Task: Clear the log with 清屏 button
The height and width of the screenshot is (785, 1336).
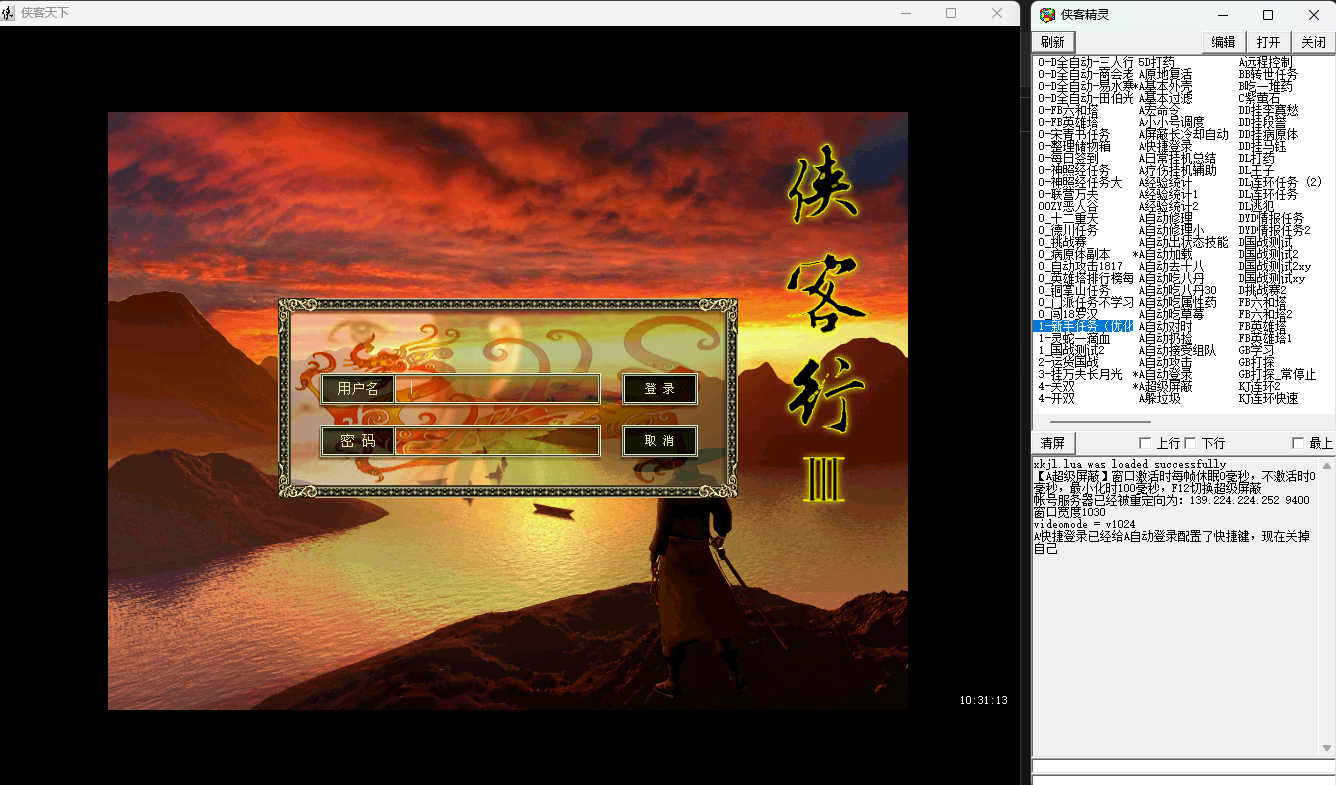Action: pyautogui.click(x=1053, y=443)
